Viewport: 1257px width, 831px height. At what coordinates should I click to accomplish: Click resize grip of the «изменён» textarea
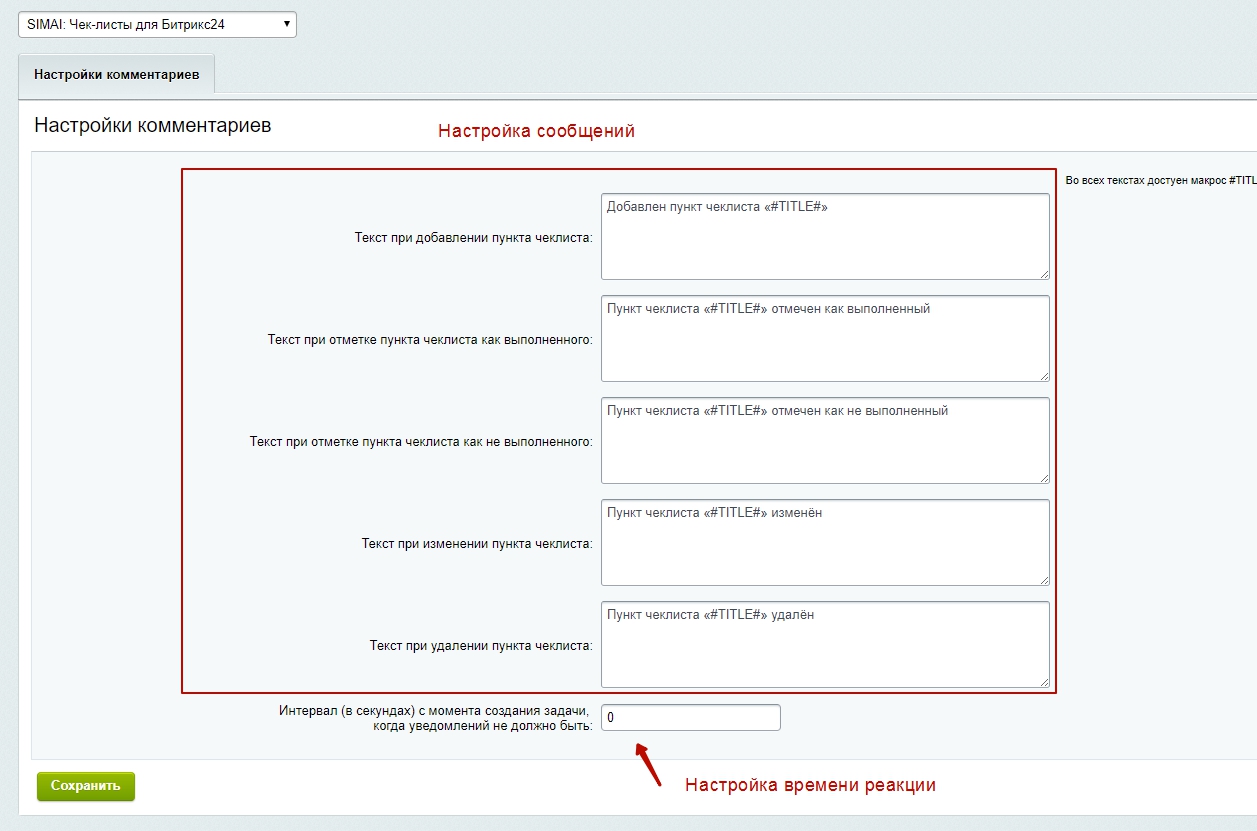(x=1044, y=580)
